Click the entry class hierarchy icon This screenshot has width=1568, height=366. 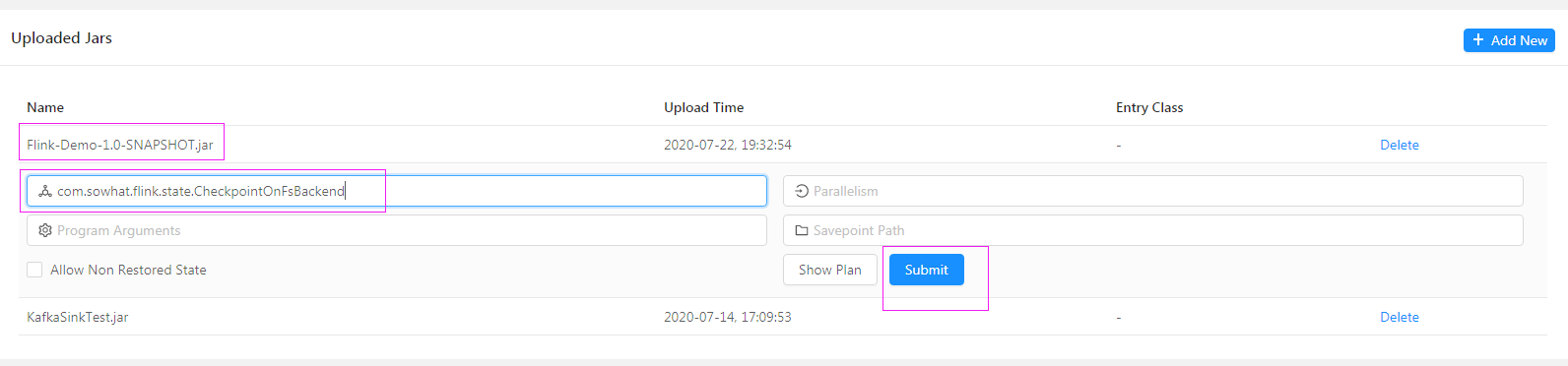tap(45, 191)
